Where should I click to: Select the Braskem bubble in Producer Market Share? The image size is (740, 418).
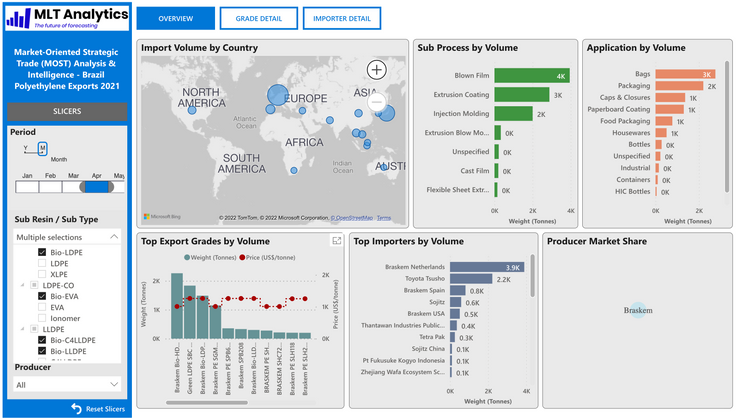(637, 311)
